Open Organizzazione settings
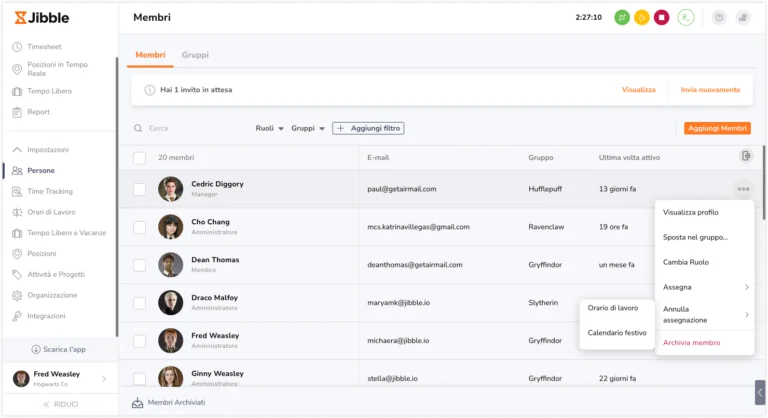This screenshot has width=768, height=418. point(44,295)
